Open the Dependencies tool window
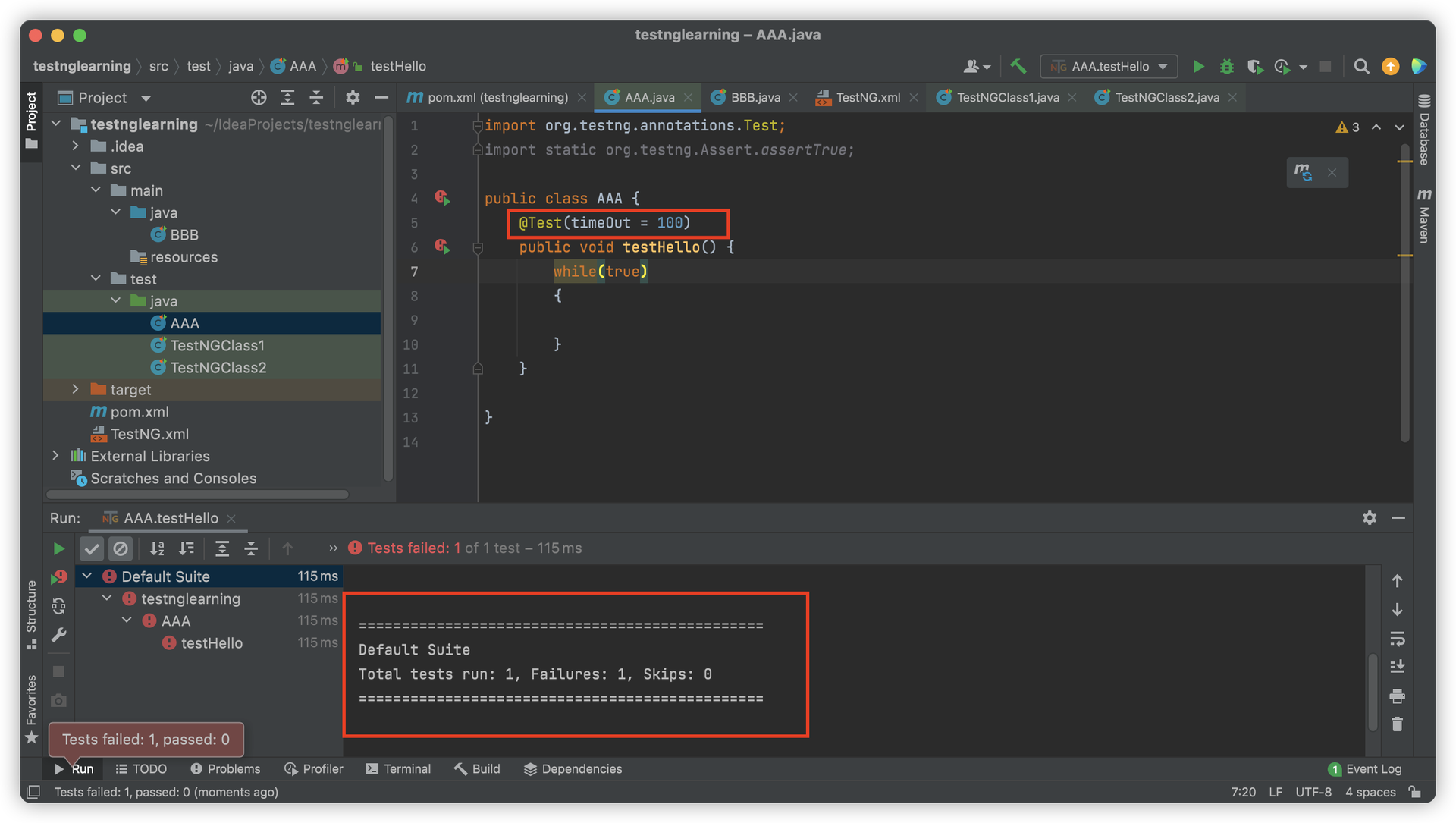1456x823 pixels. pyautogui.click(x=573, y=769)
